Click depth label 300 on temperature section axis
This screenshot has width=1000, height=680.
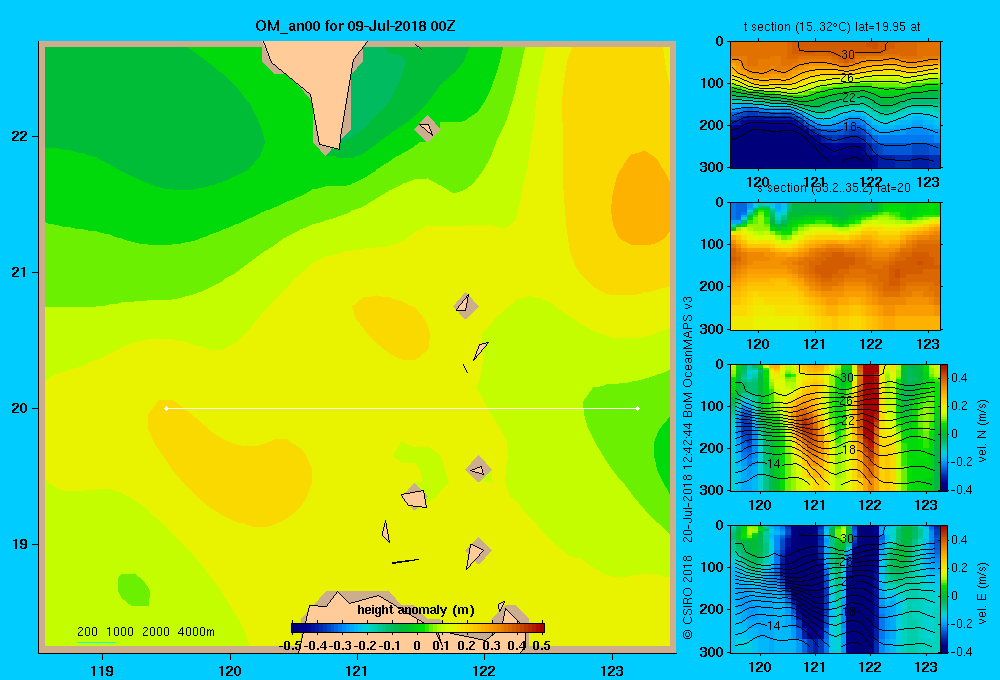712,167
